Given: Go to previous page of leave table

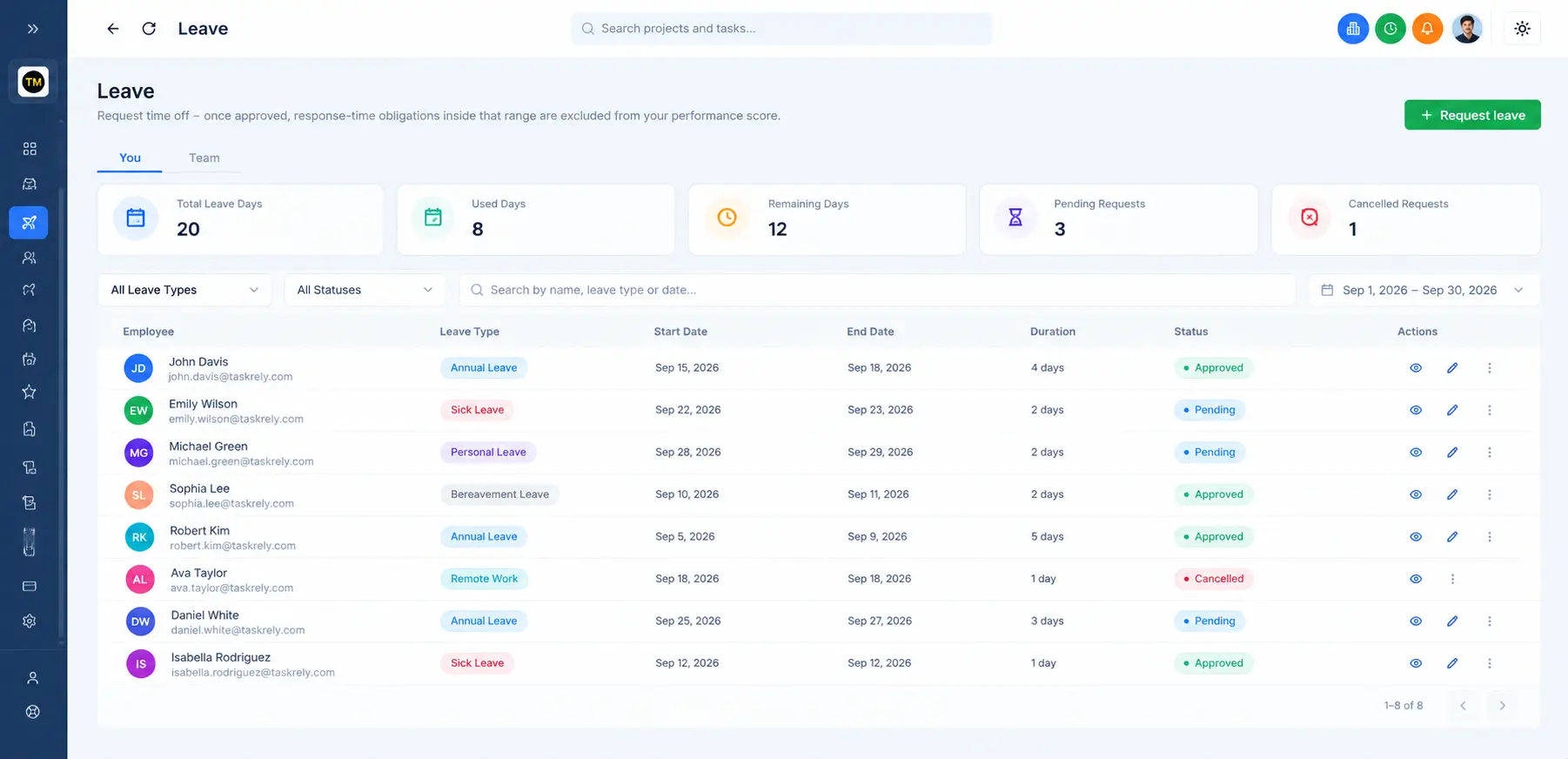Looking at the screenshot, I should [x=1463, y=706].
